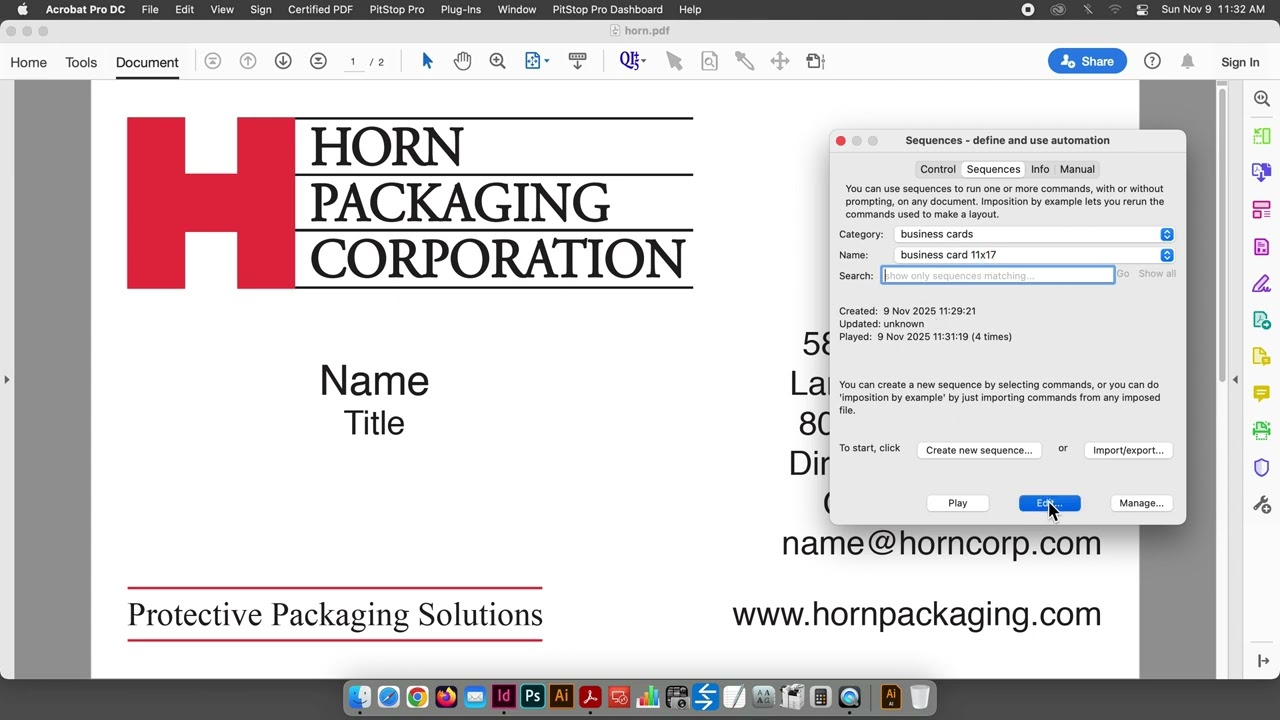Switch to the Home tab
This screenshot has height=720, width=1280.
(28, 62)
